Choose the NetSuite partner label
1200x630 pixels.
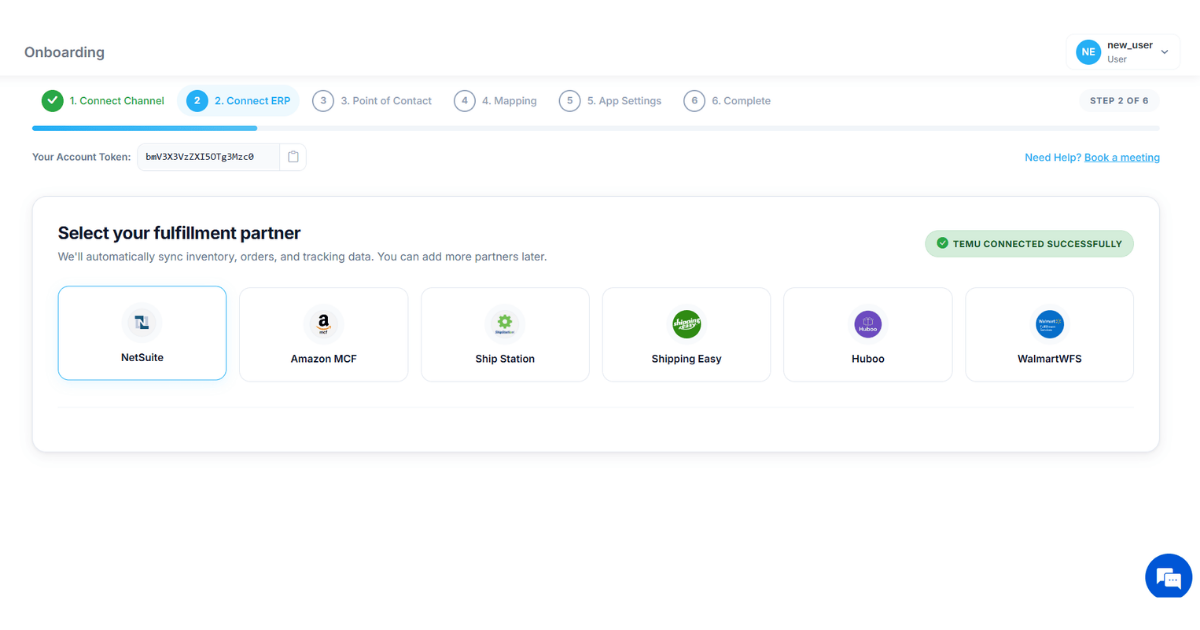point(142,357)
